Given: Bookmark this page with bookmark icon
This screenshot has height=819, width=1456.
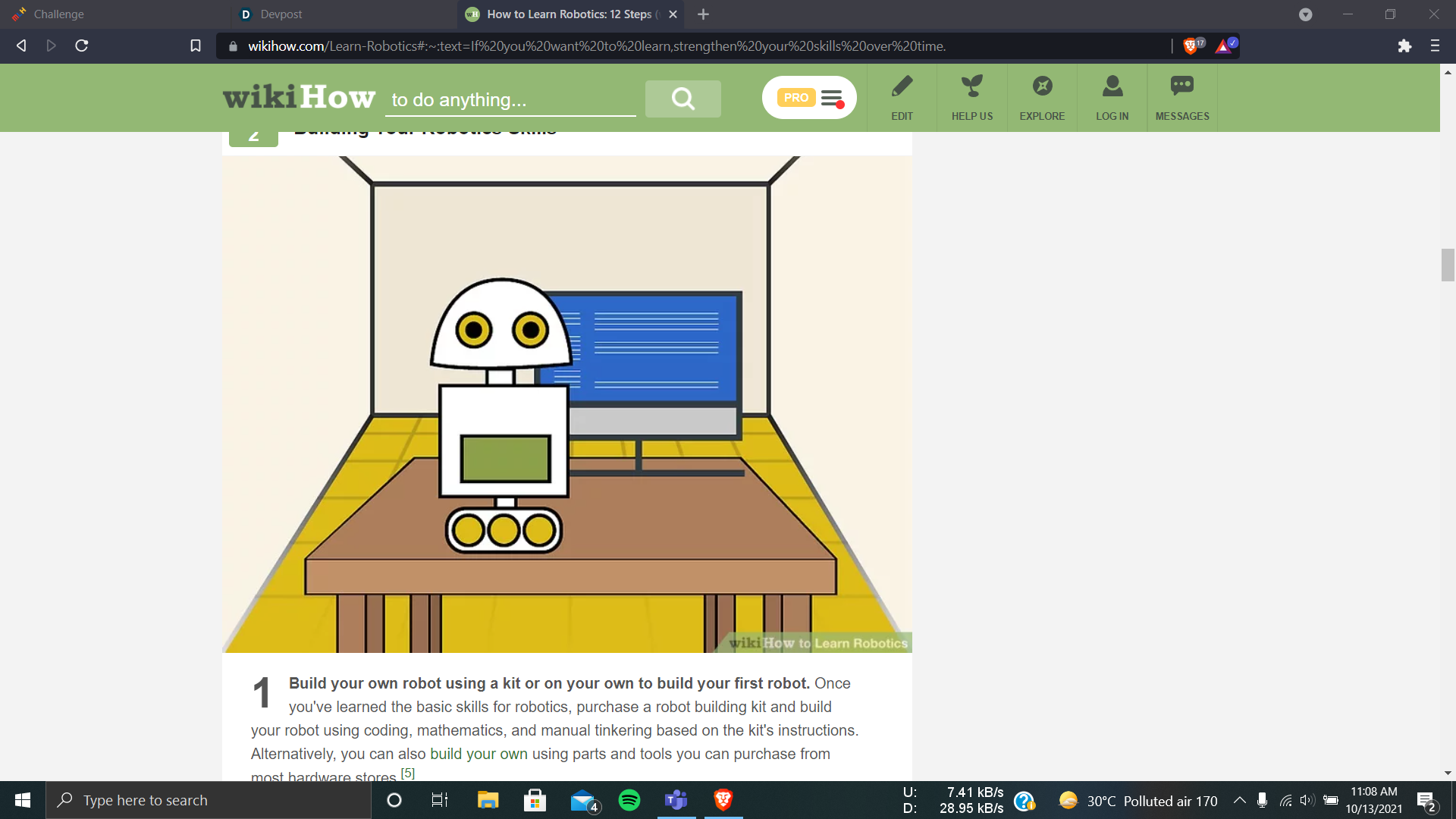Looking at the screenshot, I should 195,46.
